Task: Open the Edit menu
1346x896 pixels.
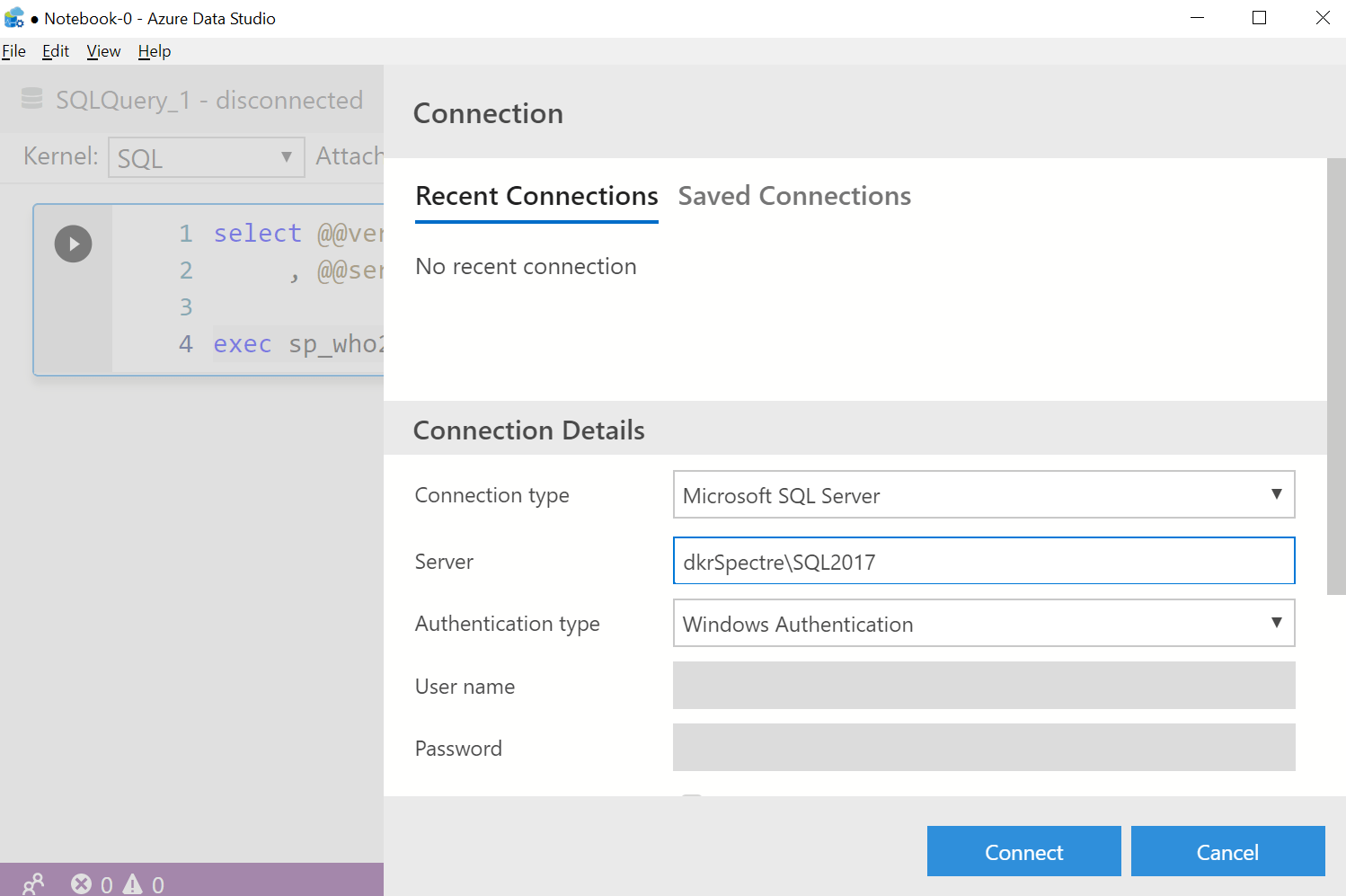Action: [56, 51]
